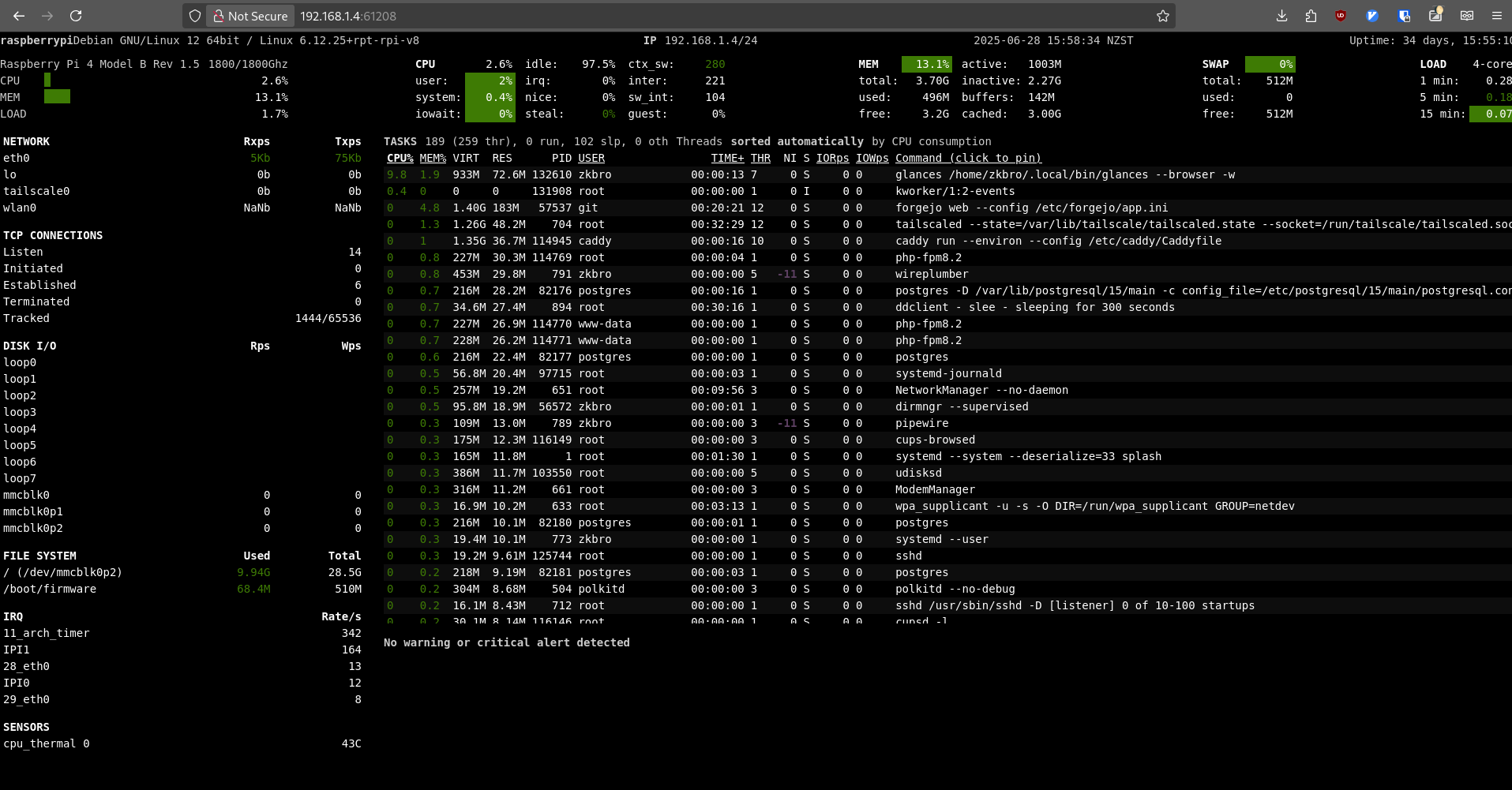The image size is (1512, 790).
Task: Sort process list by TIME+ column
Action: click(727, 158)
